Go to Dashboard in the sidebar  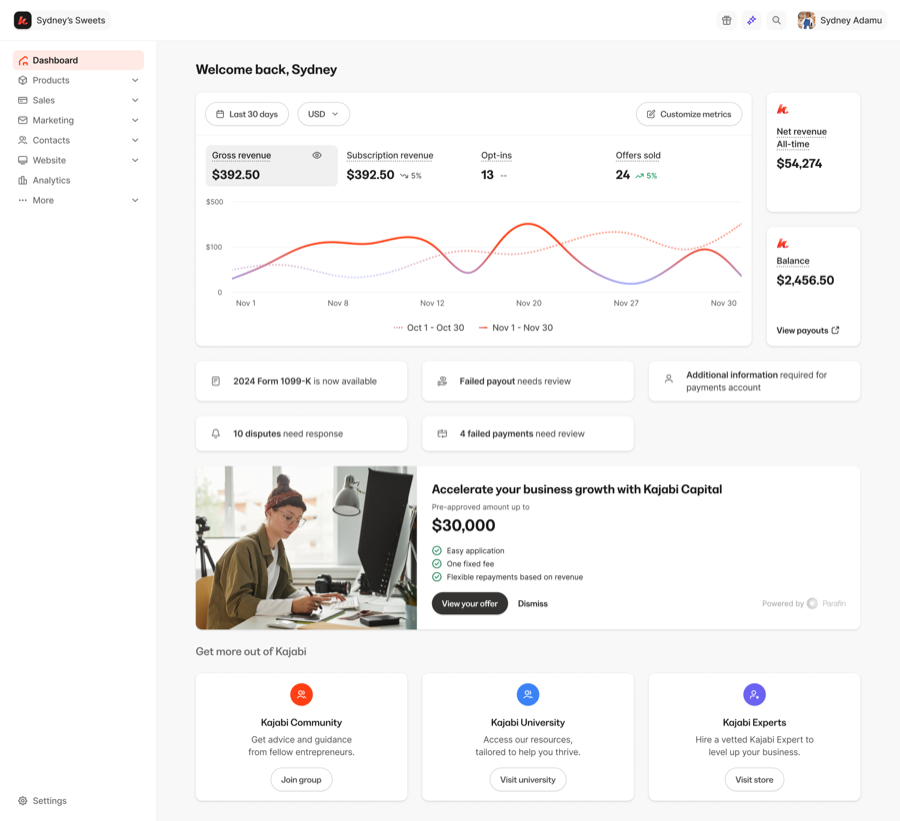[x=78, y=60]
